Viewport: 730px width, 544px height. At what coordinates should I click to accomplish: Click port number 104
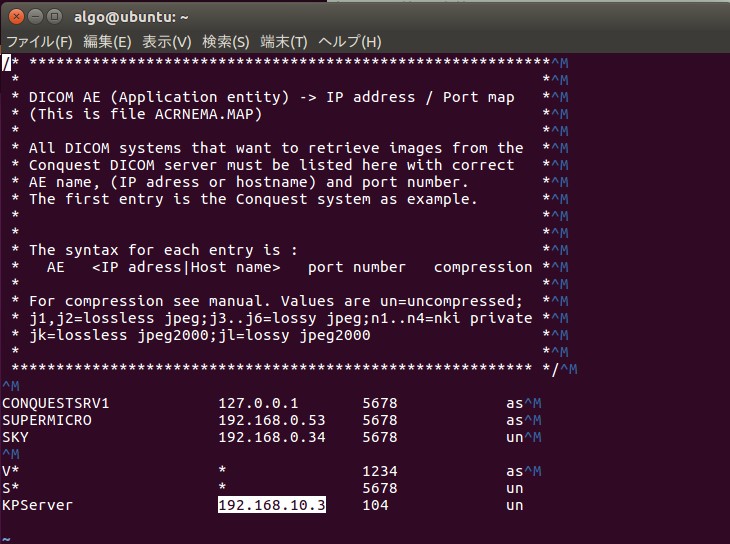coord(375,505)
